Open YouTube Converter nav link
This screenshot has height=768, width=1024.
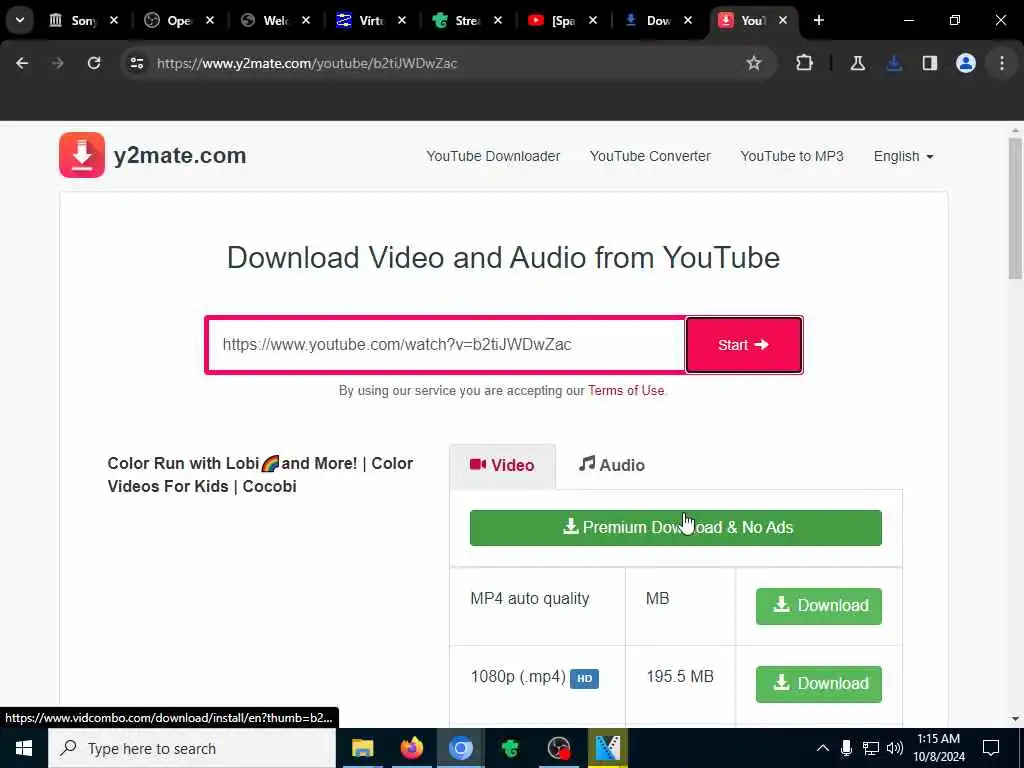(650, 156)
